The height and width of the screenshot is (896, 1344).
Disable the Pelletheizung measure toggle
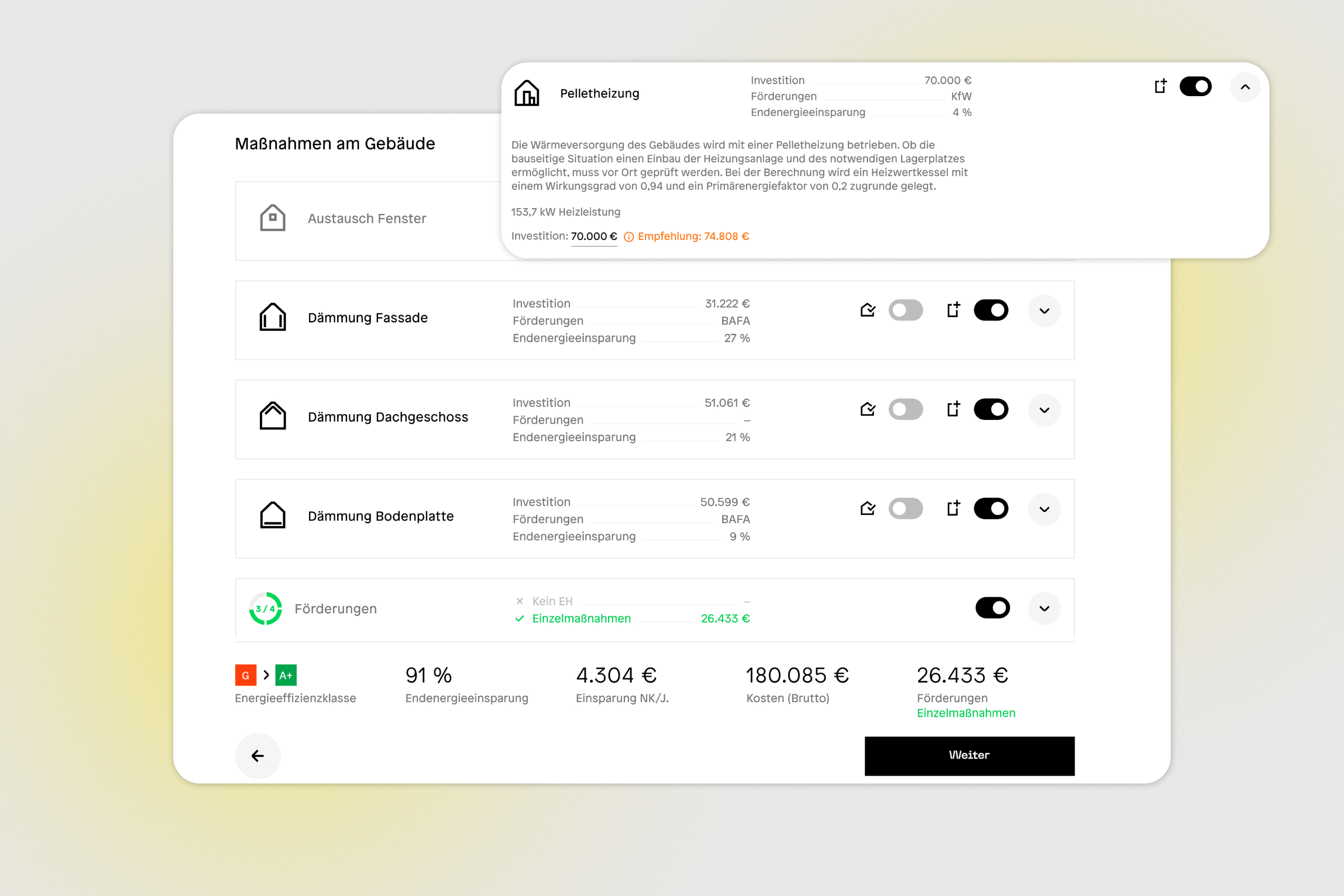coord(1196,86)
